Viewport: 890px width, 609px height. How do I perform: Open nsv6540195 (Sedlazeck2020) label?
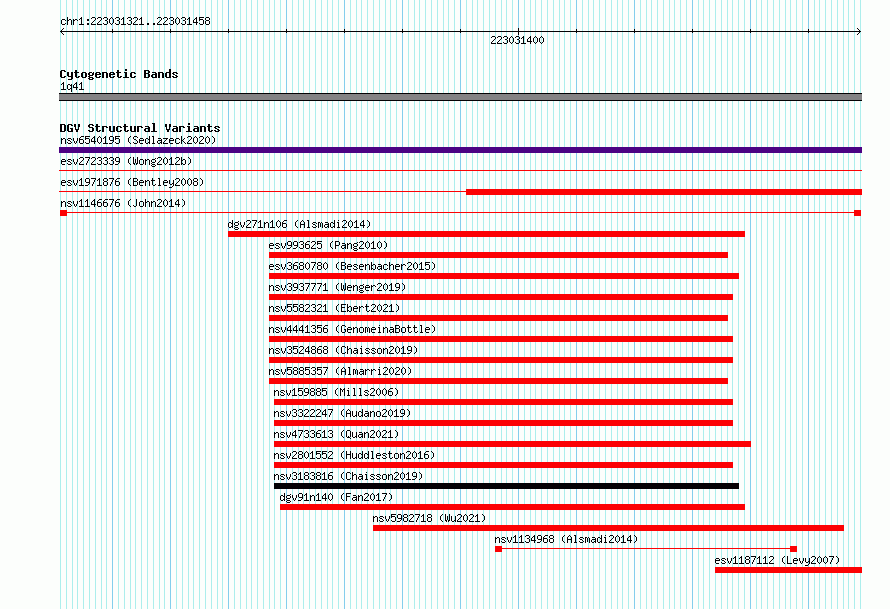click(x=138, y=140)
